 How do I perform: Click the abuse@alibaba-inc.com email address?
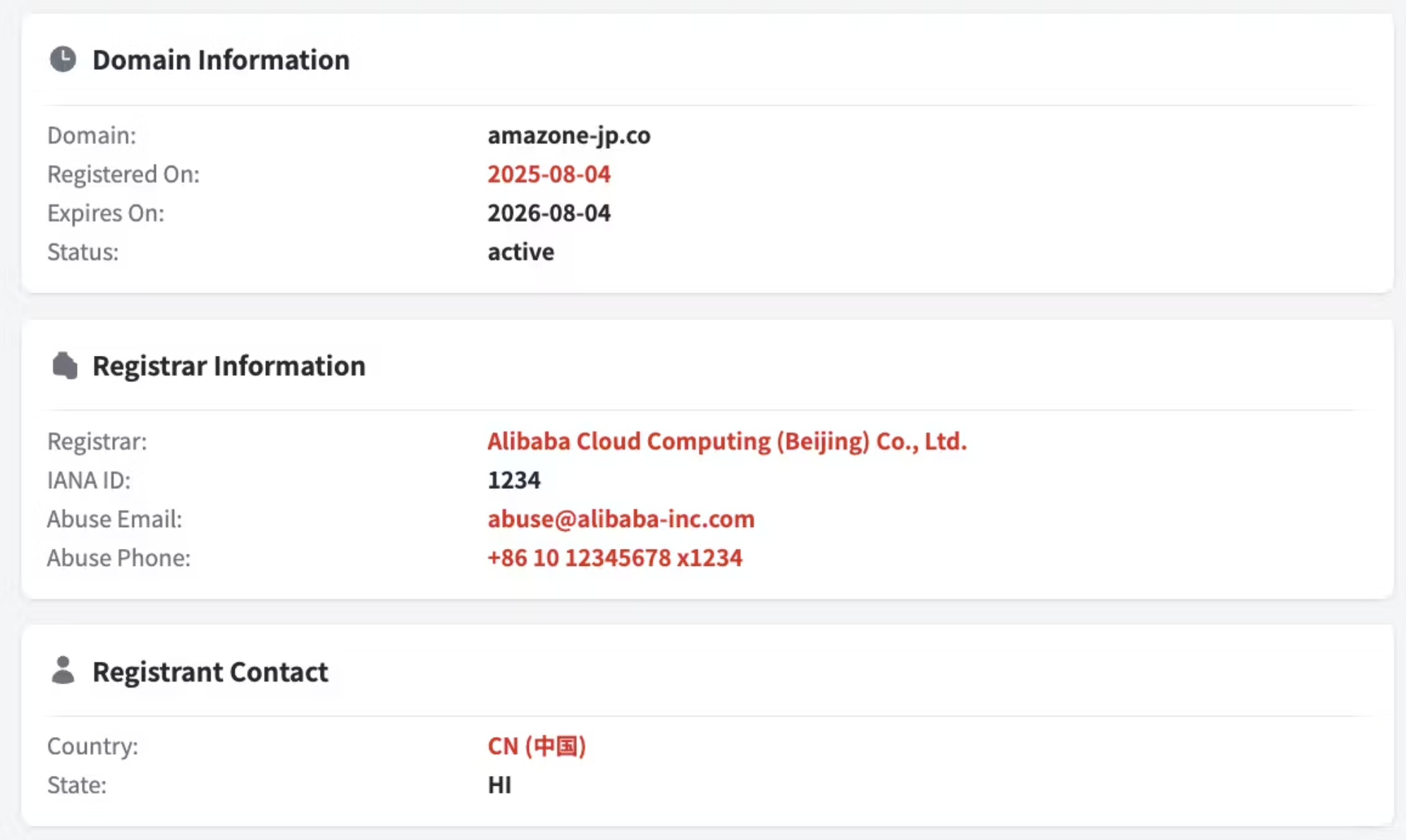[x=621, y=519]
